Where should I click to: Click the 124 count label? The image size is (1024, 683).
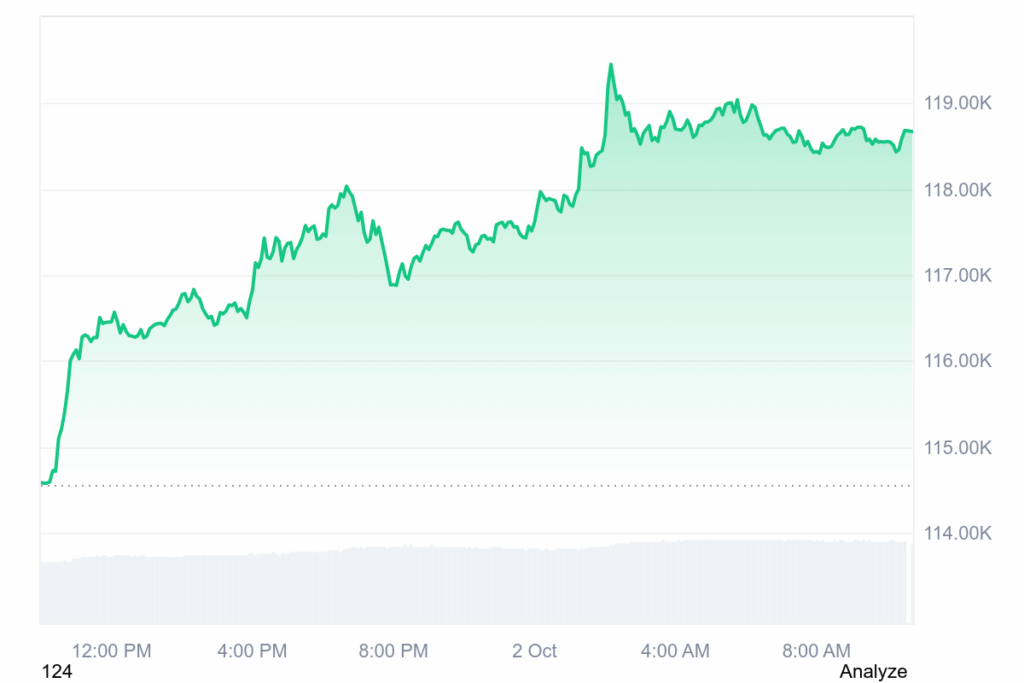(x=56, y=671)
